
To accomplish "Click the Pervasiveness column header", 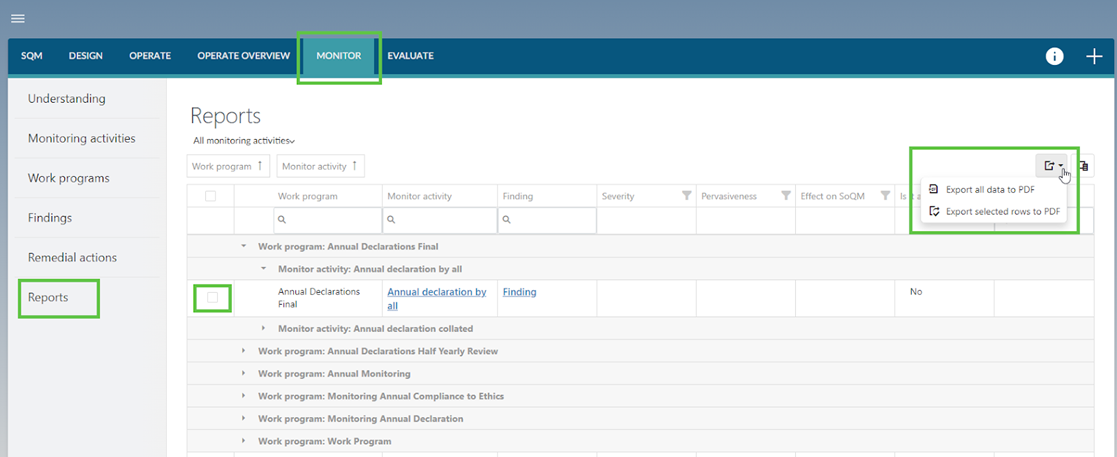I will click(730, 196).
